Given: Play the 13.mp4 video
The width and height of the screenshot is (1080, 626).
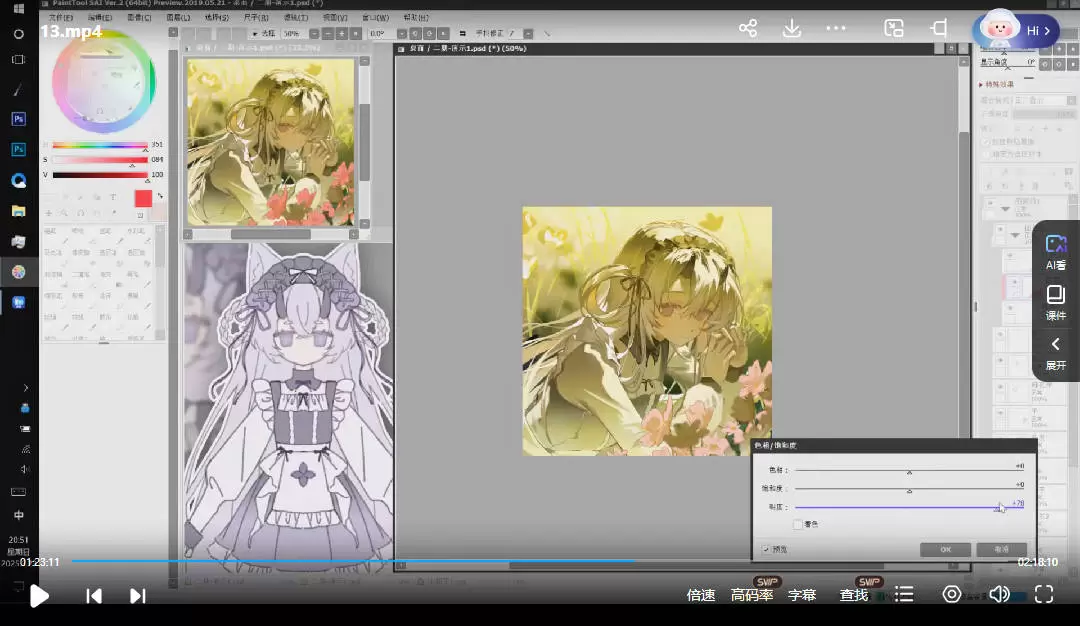Looking at the screenshot, I should pyautogui.click(x=39, y=596).
